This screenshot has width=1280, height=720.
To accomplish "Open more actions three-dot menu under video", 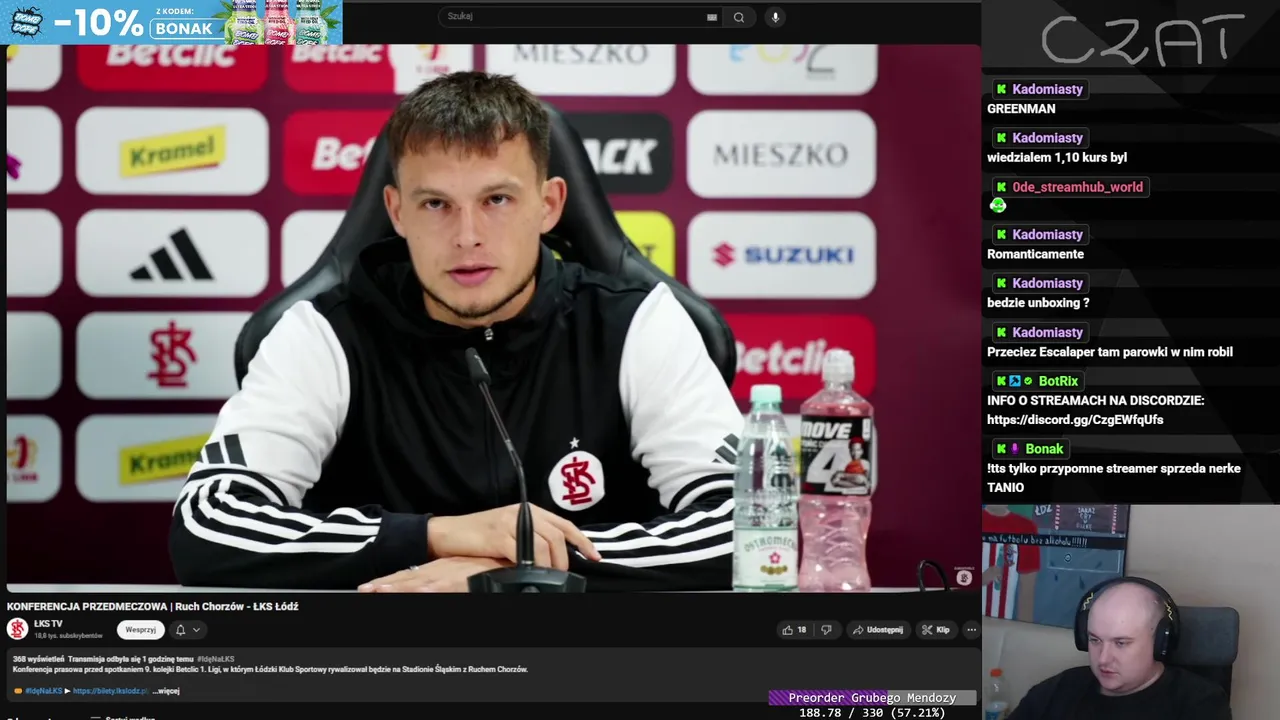I will (x=971, y=630).
